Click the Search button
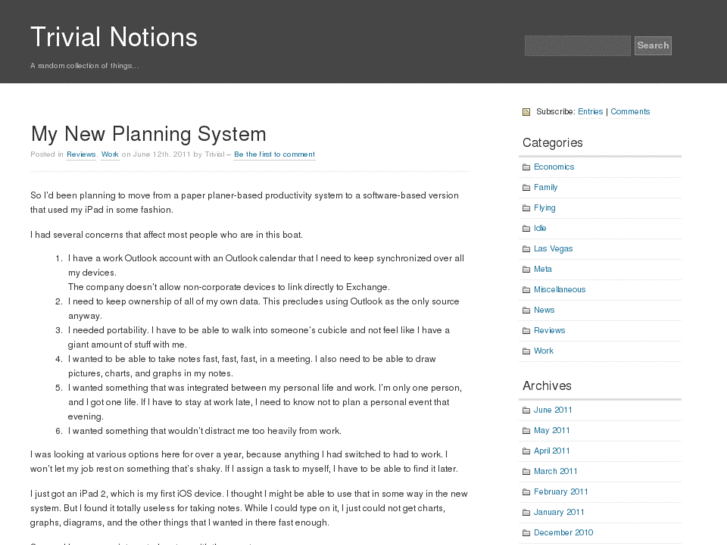 coord(653,45)
